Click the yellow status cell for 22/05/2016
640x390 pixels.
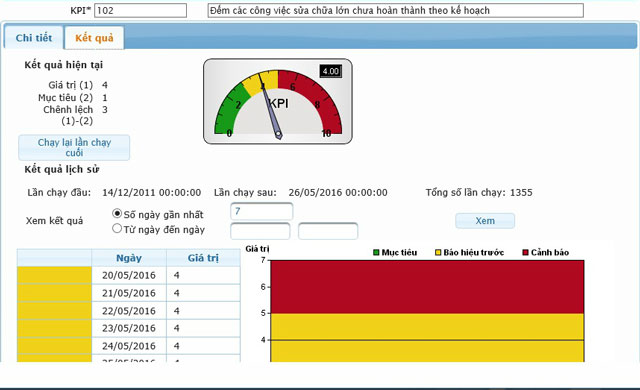[x=54, y=311]
